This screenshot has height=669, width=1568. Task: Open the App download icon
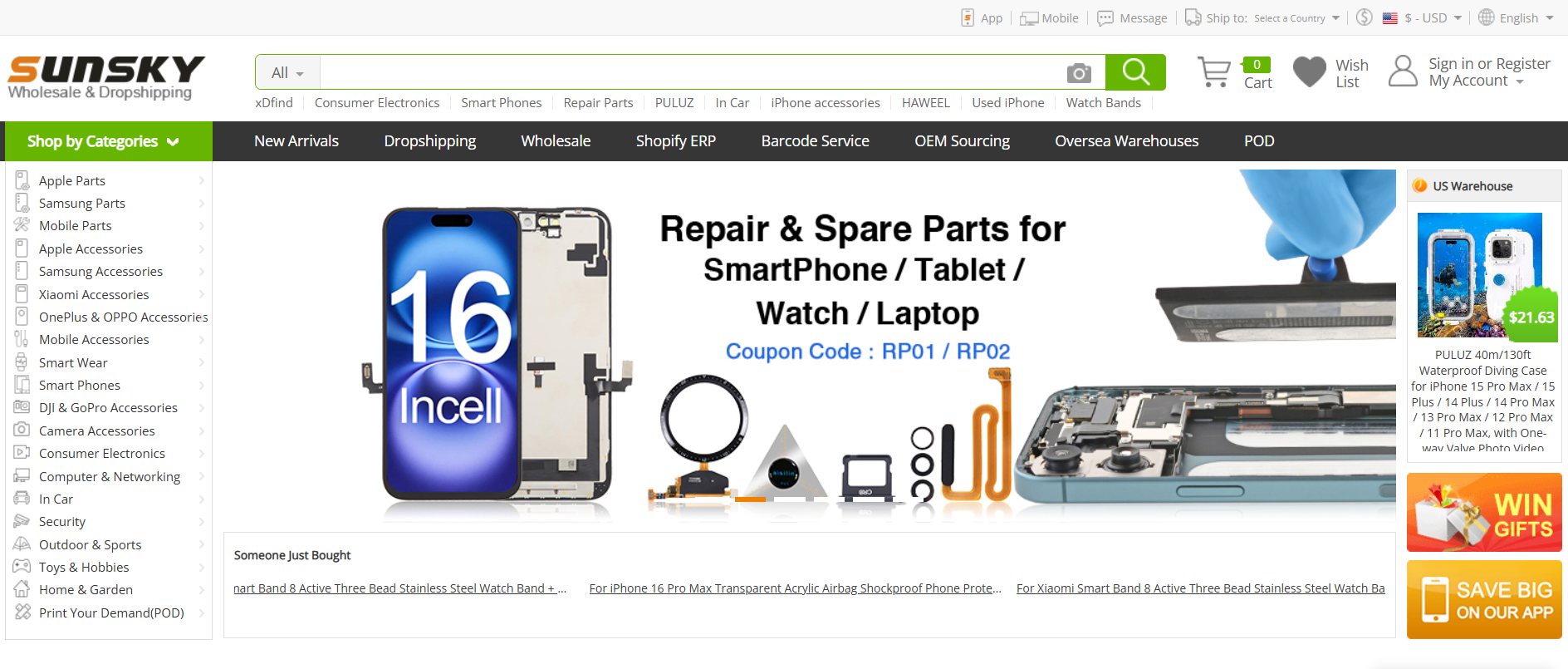pos(968,17)
